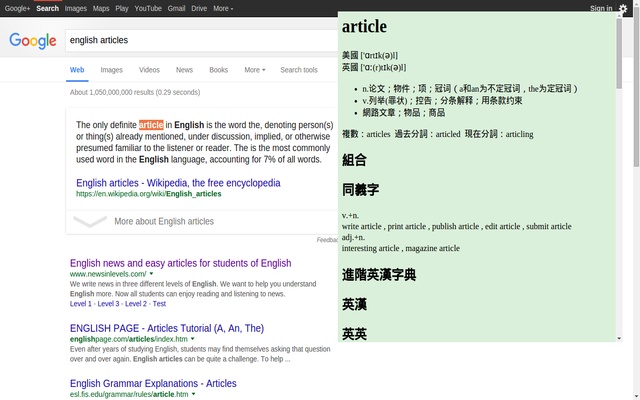Screen dimensions: 640x400
Task: Switch to the News results tab
Action: click(x=184, y=70)
